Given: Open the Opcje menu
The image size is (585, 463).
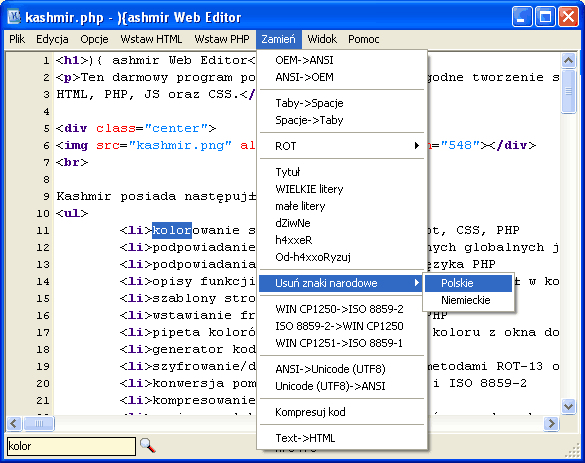Looking at the screenshot, I should (x=94, y=39).
